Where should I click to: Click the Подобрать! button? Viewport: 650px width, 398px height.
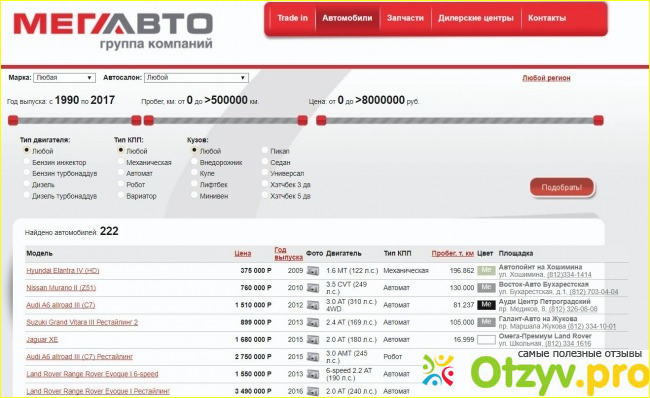pyautogui.click(x=562, y=187)
